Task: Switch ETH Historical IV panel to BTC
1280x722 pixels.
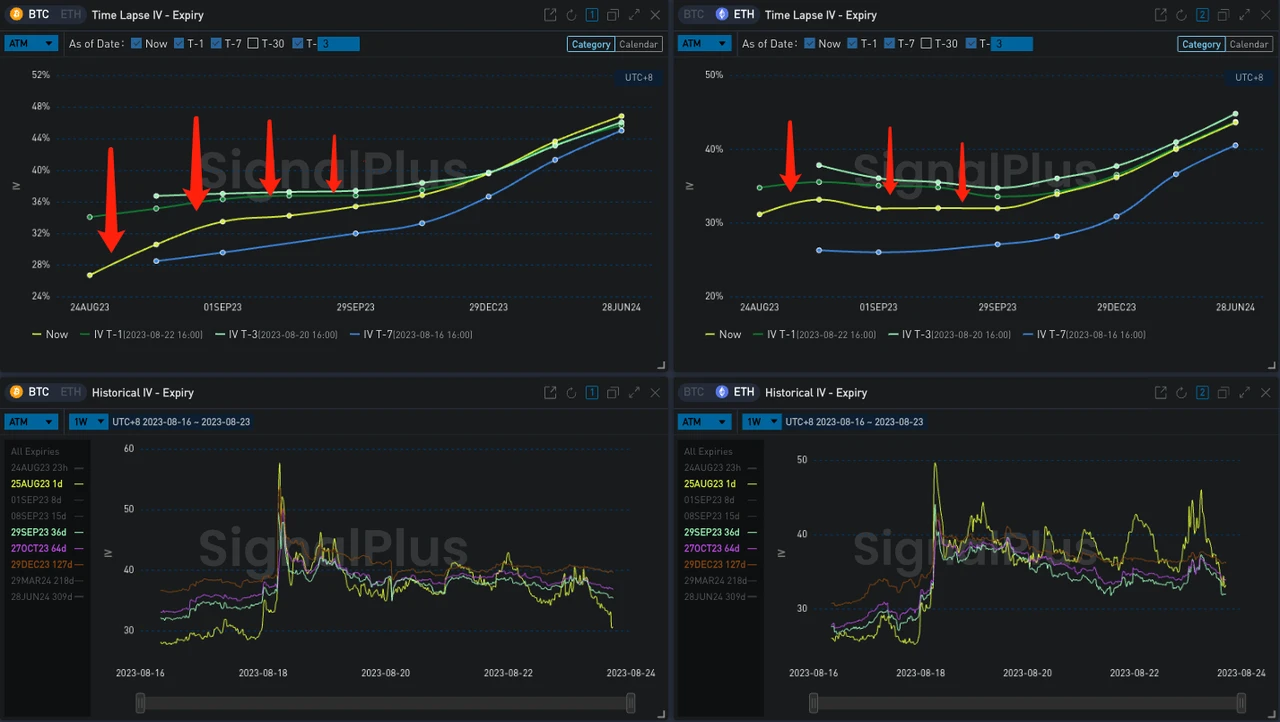Action: tap(694, 393)
